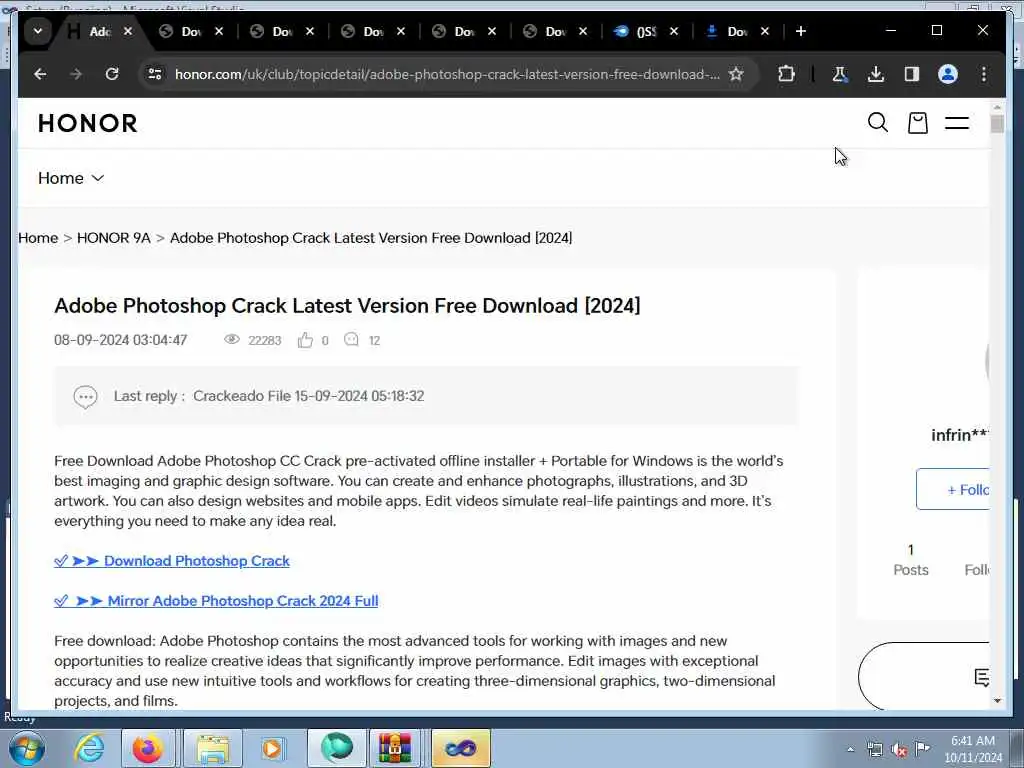Launch Internet Explorer from the taskbar
The height and width of the screenshot is (768, 1024).
[x=89, y=748]
